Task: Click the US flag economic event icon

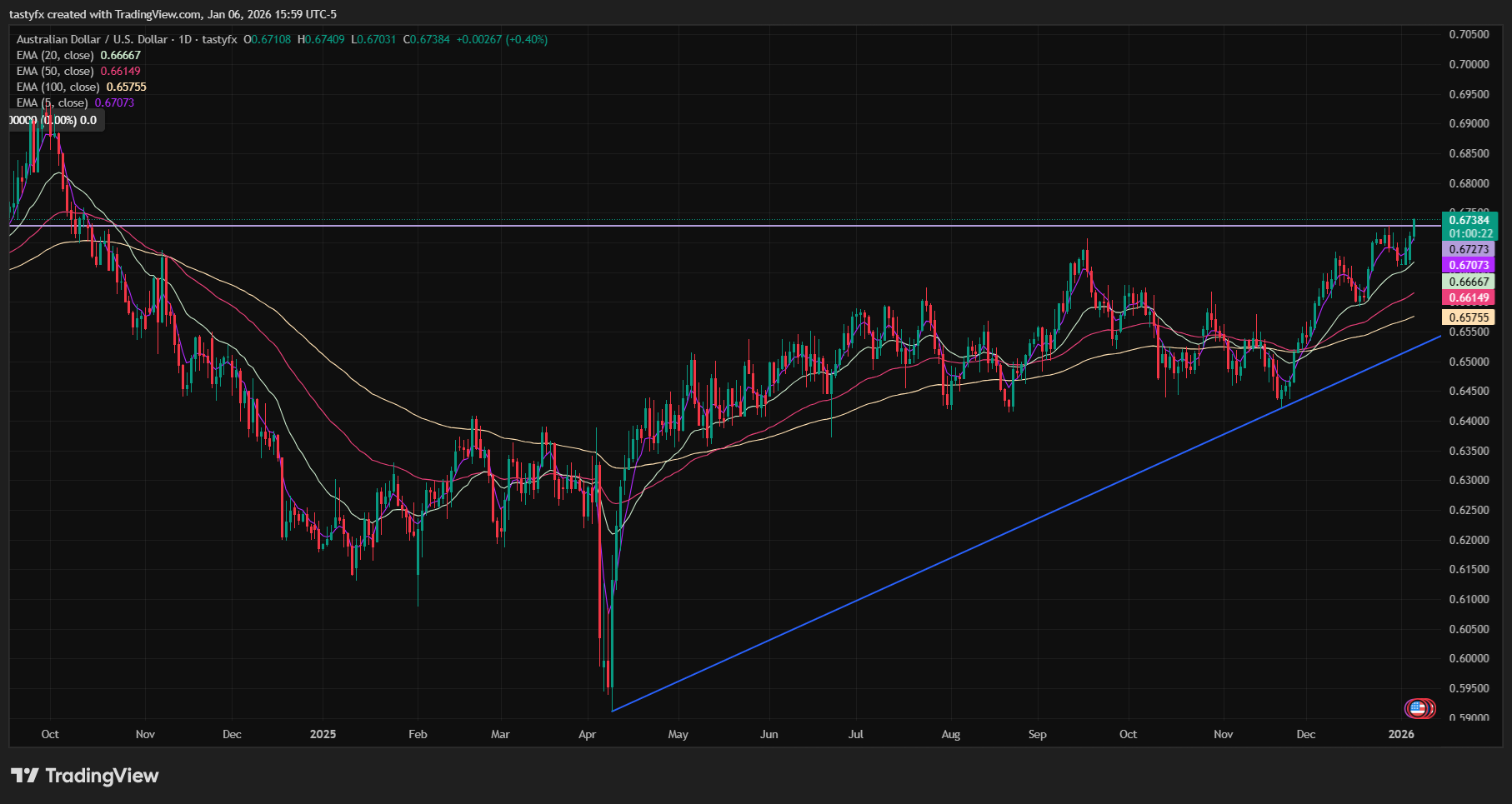Action: click(x=1419, y=709)
